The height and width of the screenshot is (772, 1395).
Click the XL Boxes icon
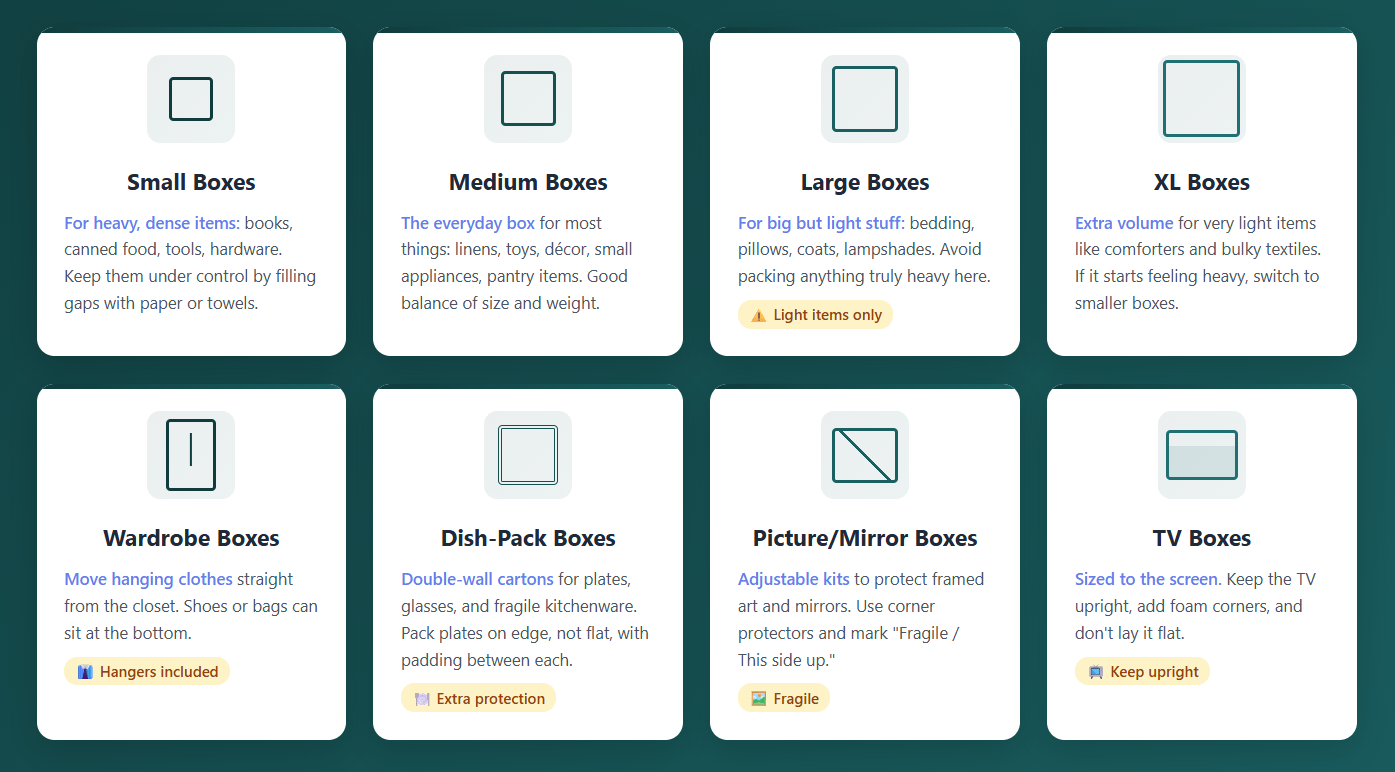coord(1202,99)
